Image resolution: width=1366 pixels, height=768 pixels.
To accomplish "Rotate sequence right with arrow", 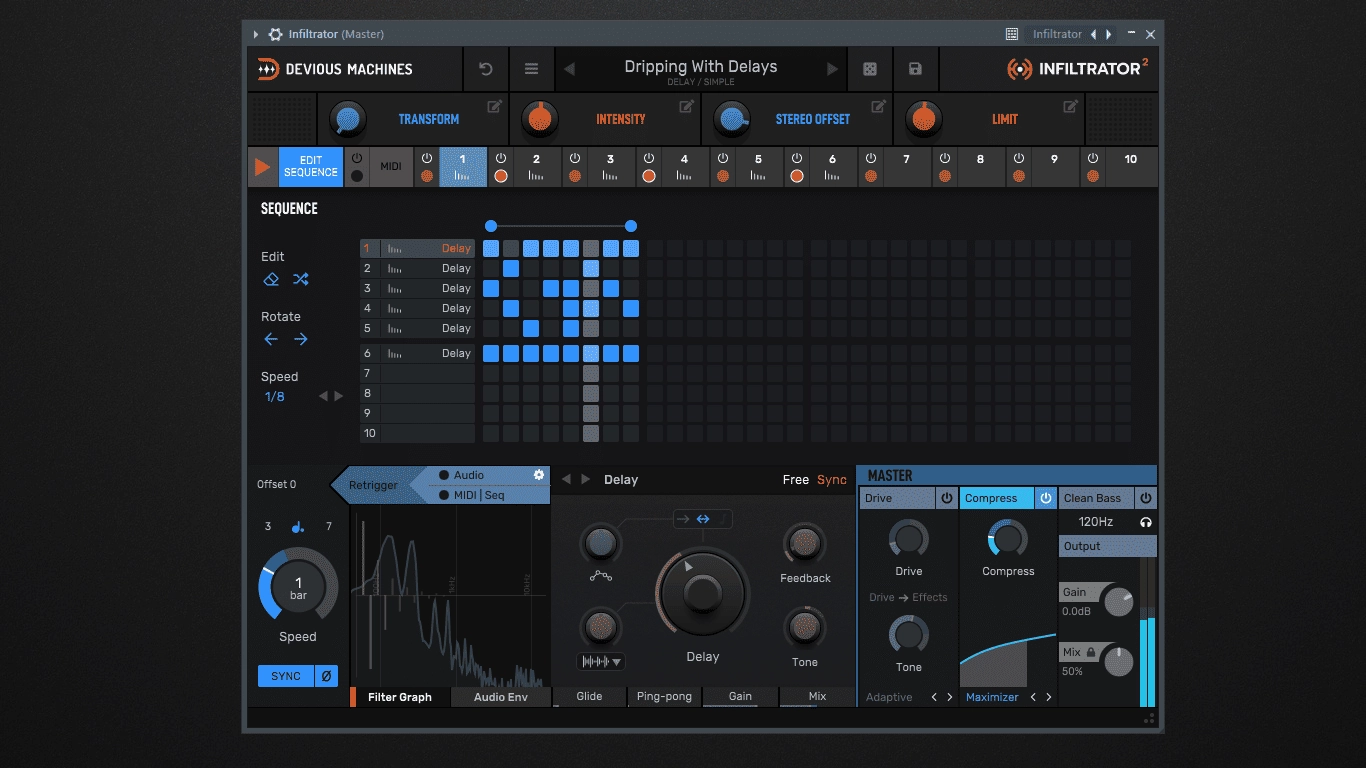I will tap(300, 339).
